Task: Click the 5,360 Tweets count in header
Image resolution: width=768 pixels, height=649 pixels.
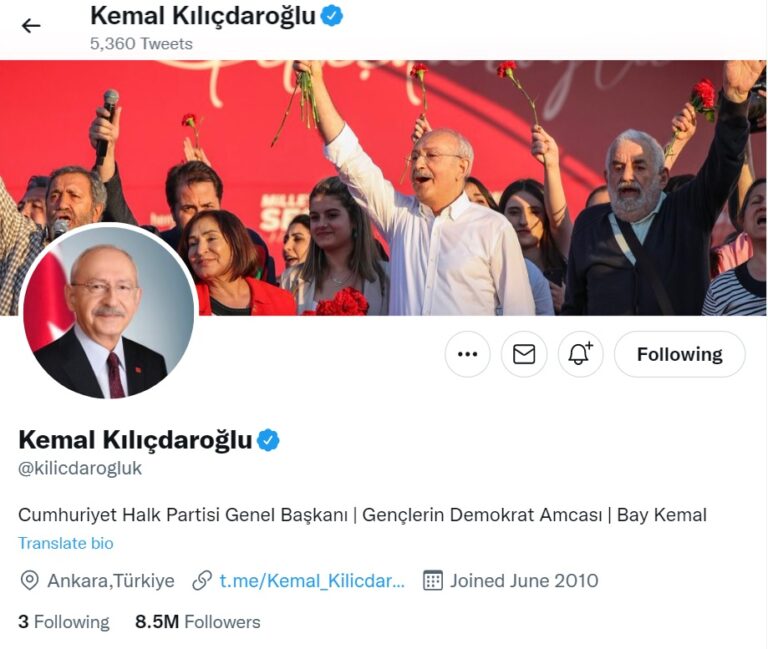Action: click(x=141, y=44)
